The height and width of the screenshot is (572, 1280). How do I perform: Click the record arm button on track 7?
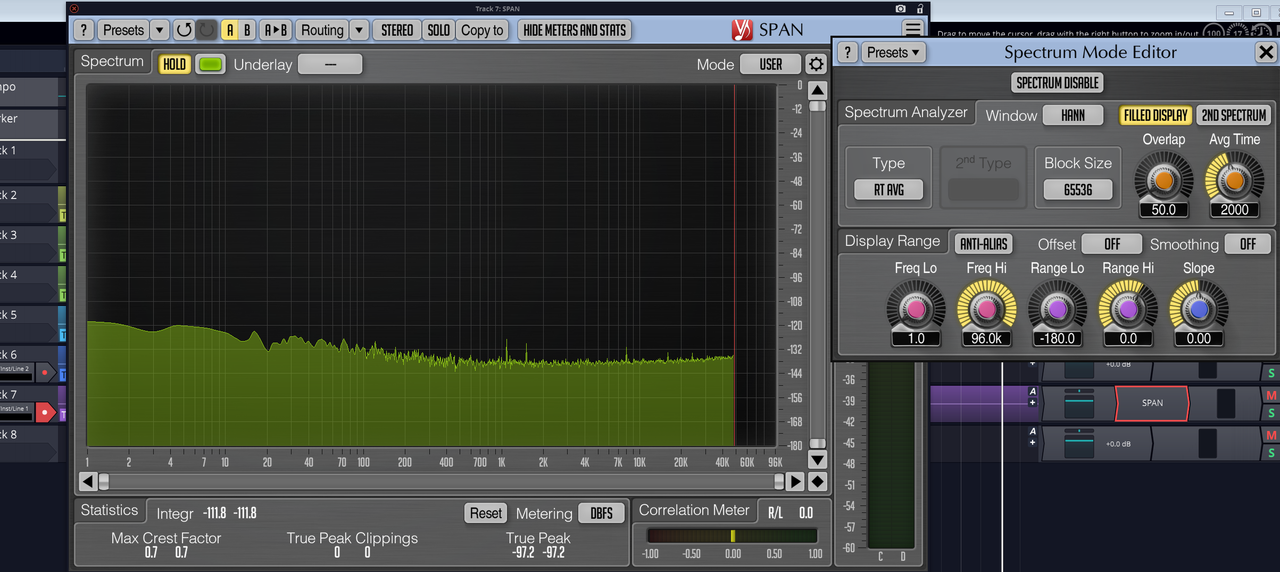tap(44, 411)
